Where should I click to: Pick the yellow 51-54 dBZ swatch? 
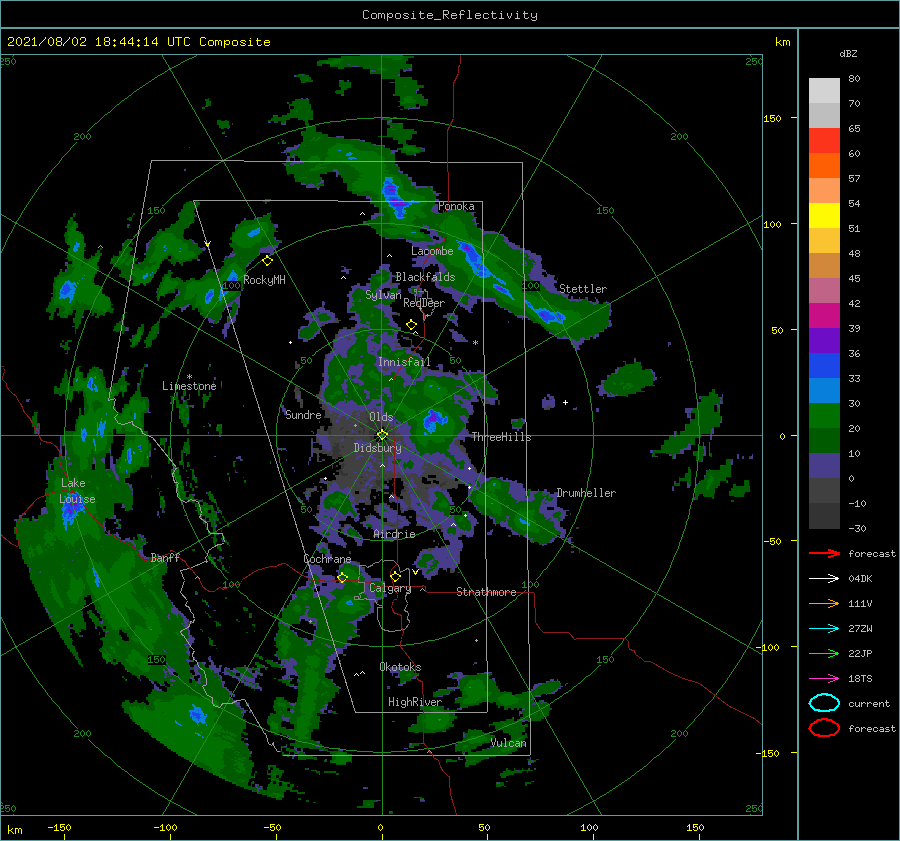(x=824, y=216)
